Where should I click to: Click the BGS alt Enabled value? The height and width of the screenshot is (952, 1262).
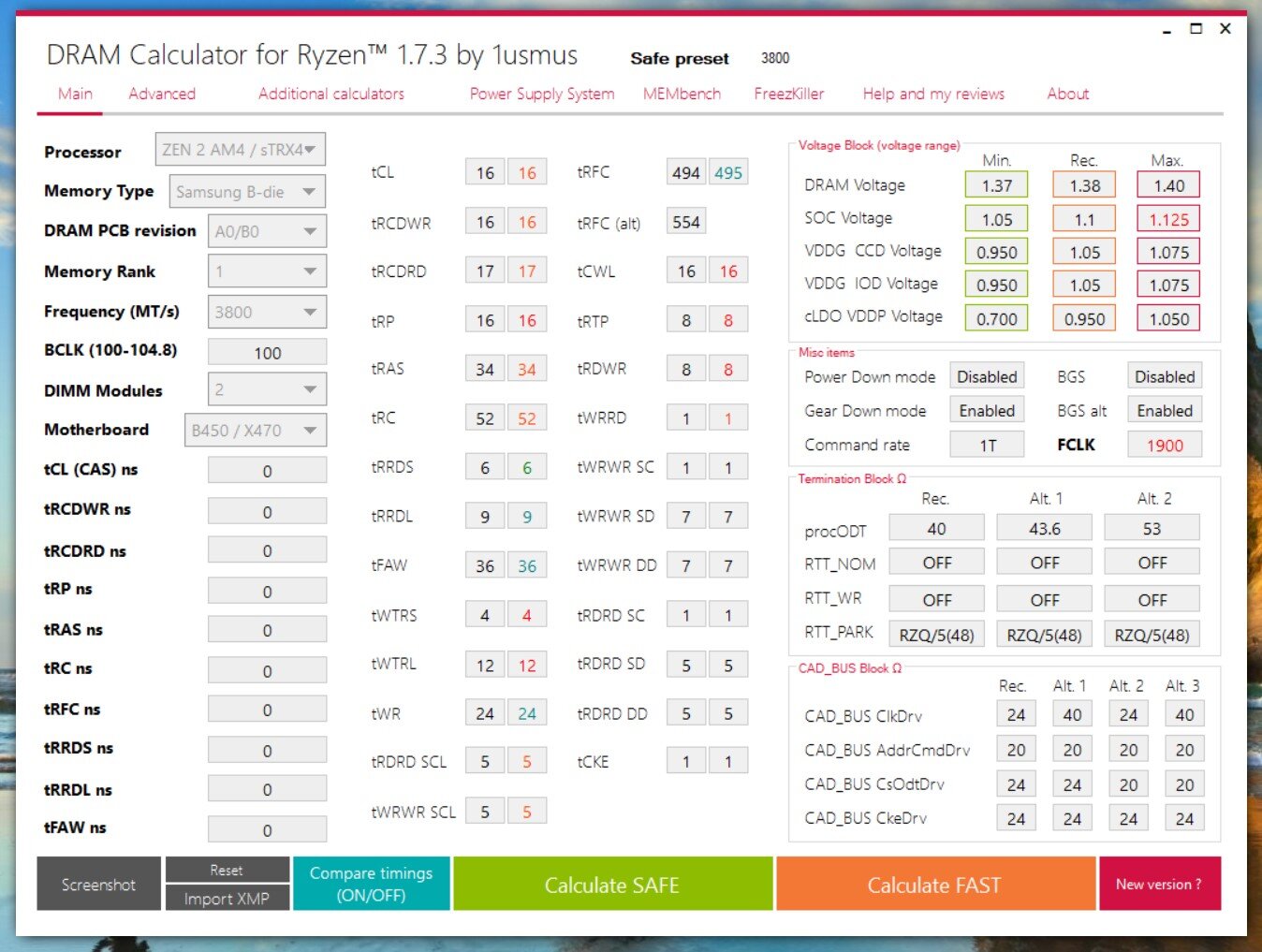1165,410
